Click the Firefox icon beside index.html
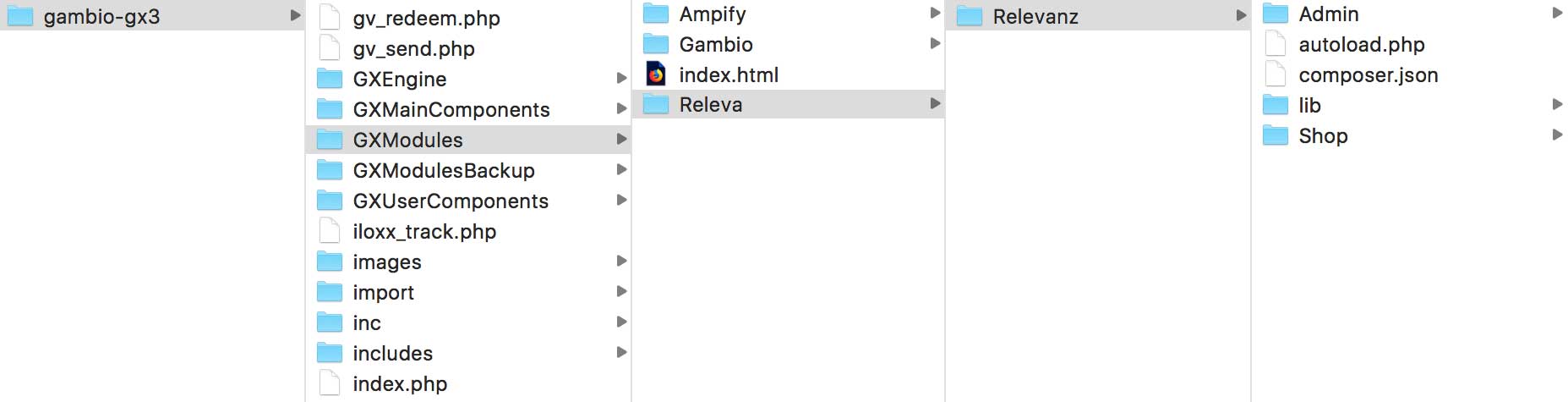This screenshot has width=1568, height=402. (x=656, y=74)
